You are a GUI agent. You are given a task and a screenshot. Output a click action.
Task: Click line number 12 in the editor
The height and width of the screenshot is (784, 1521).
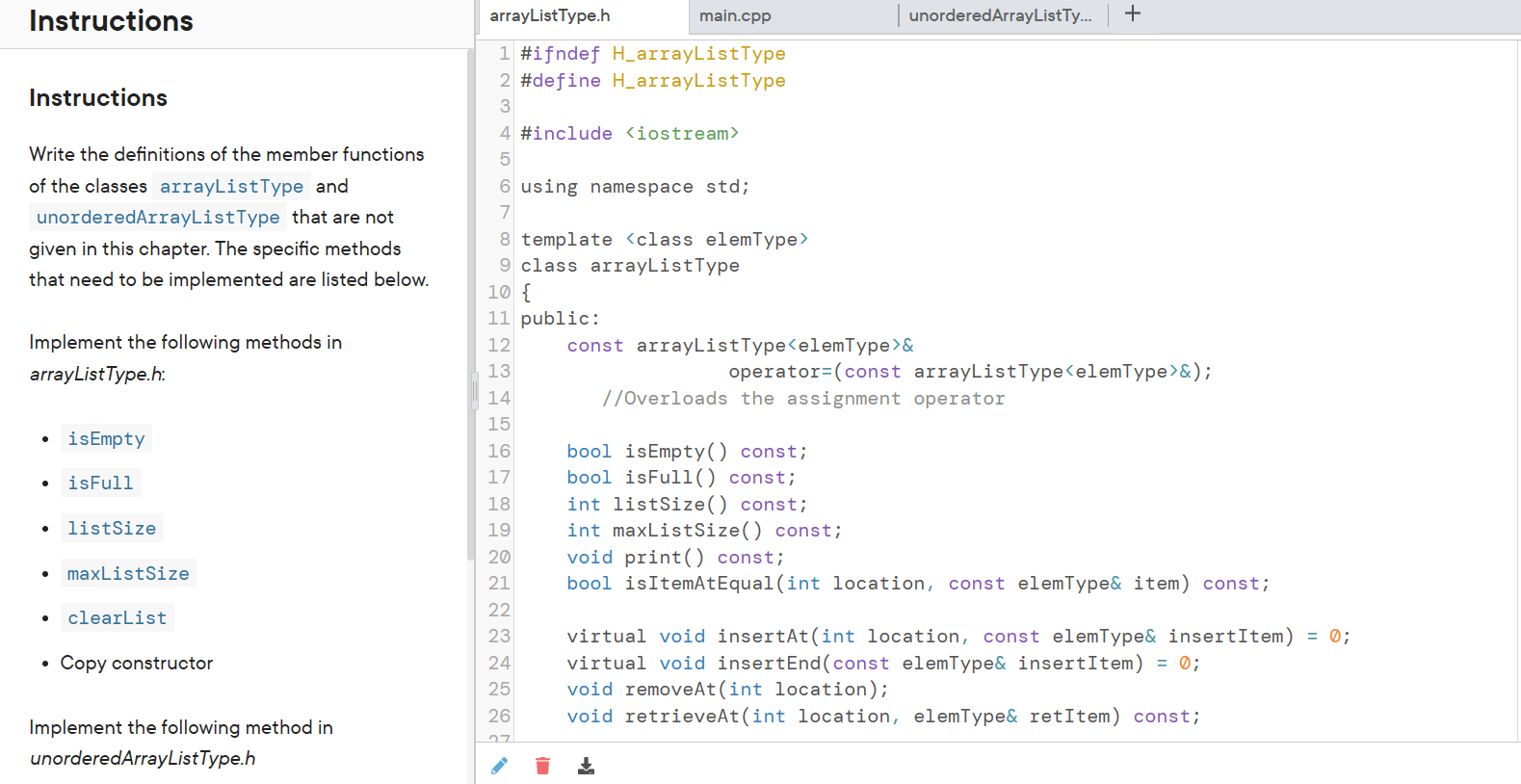point(499,345)
